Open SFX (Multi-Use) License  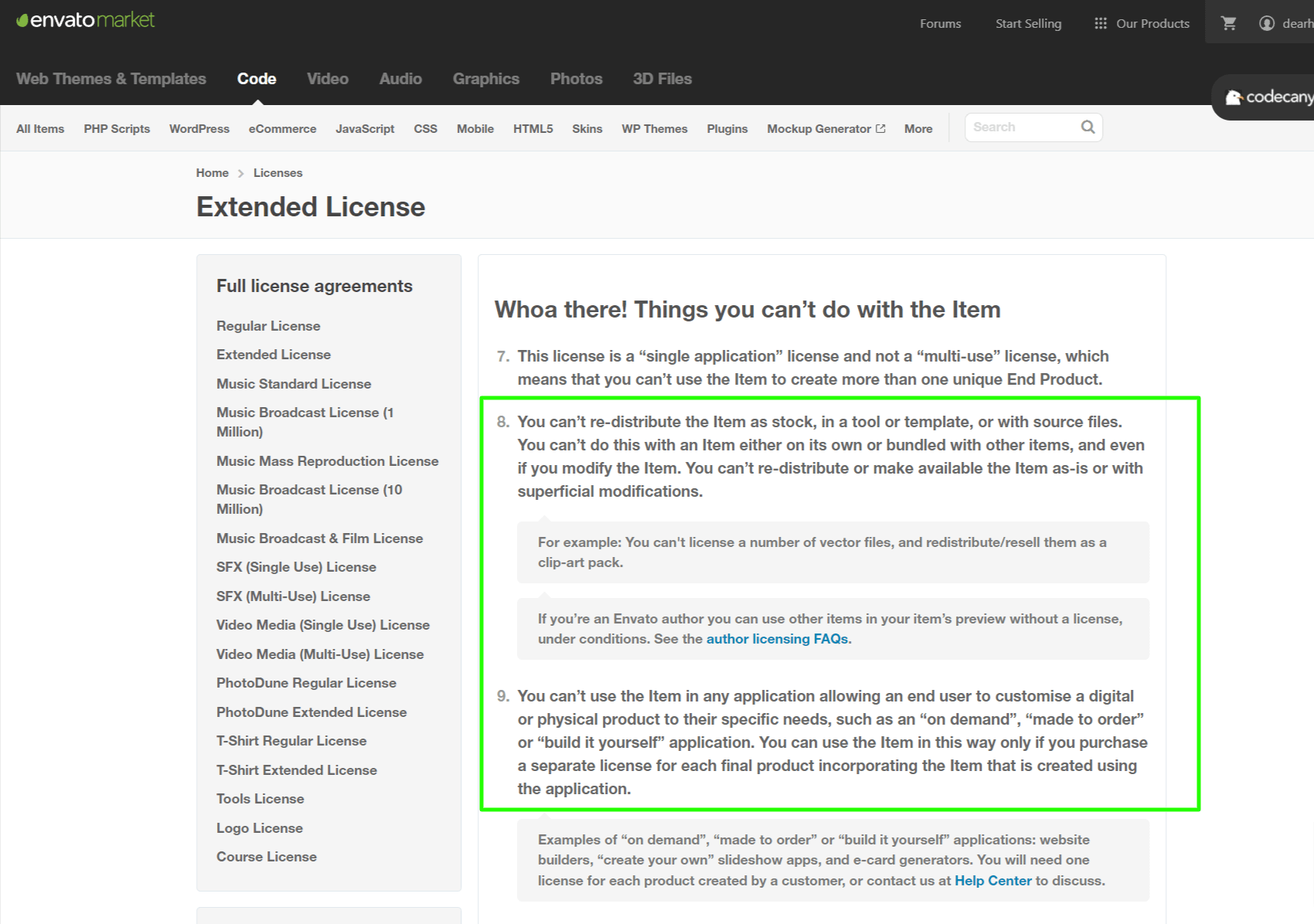(293, 596)
